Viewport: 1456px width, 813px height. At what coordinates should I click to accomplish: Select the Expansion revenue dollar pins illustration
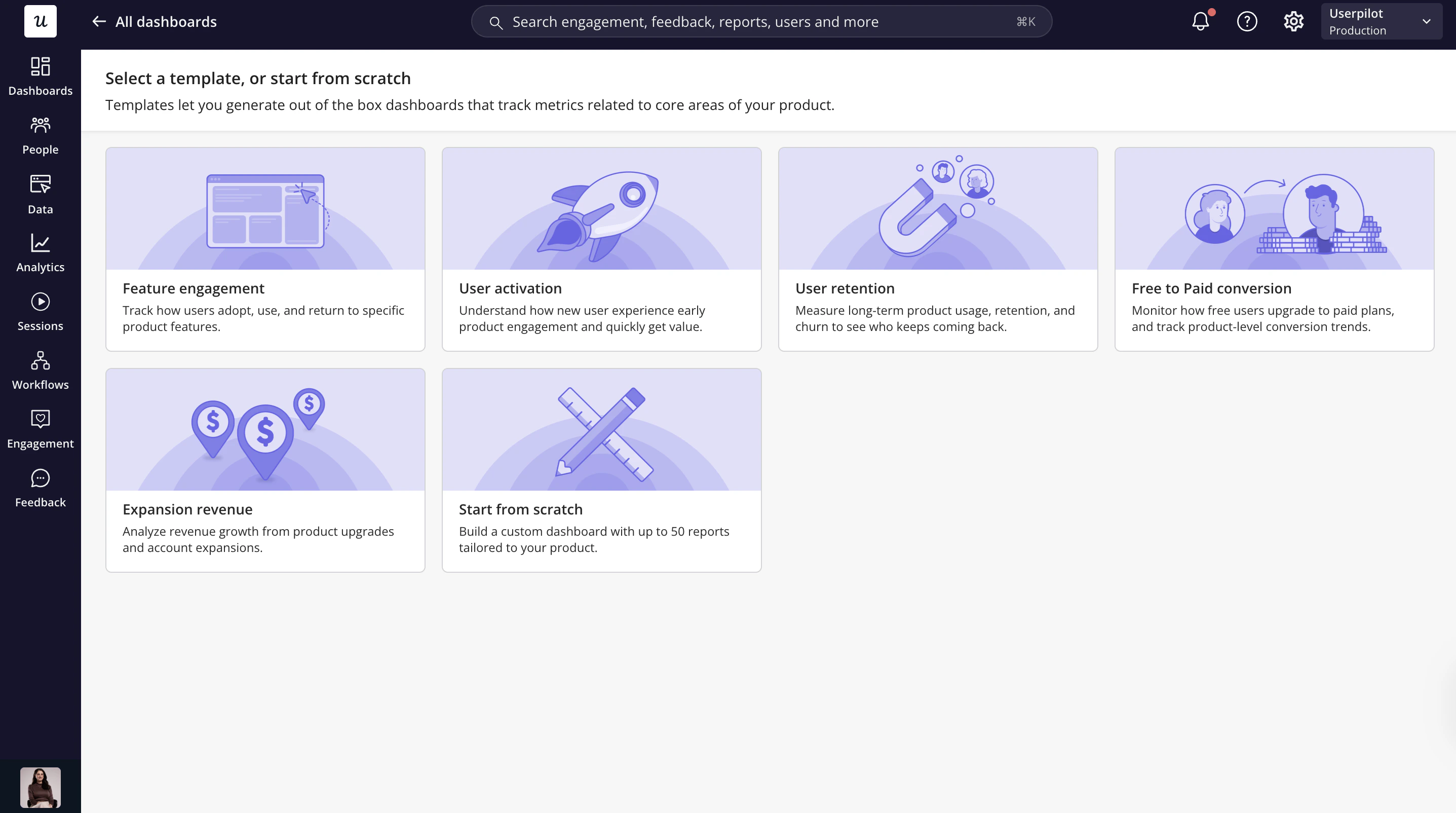(x=265, y=430)
